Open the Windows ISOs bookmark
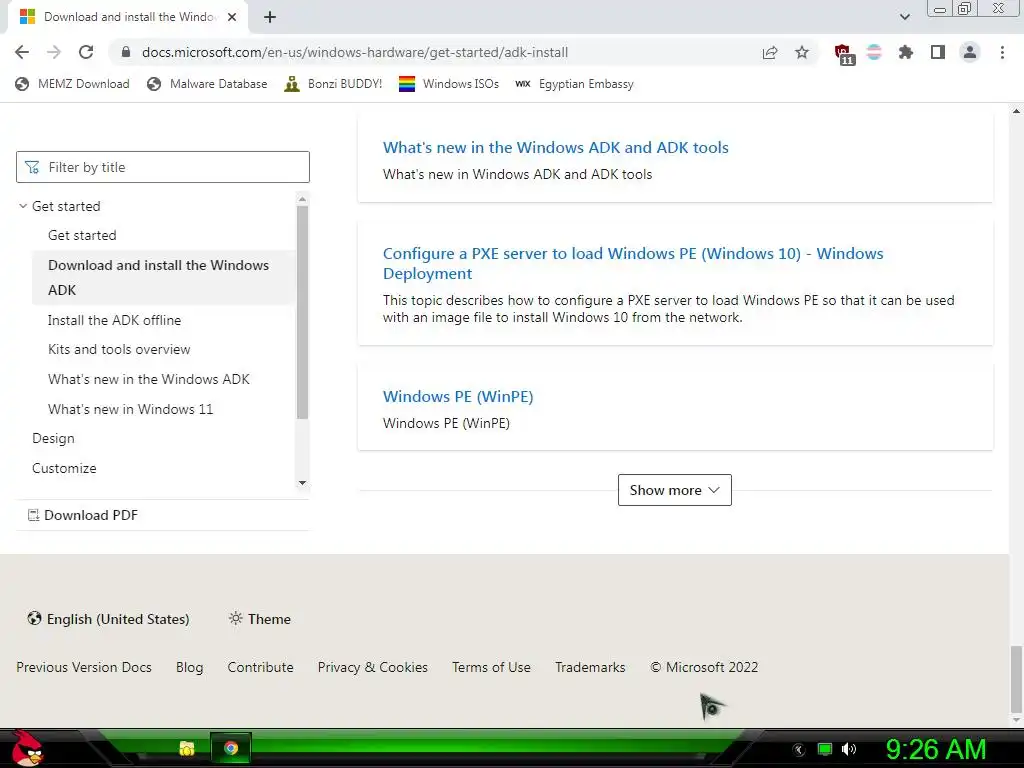 [x=449, y=84]
